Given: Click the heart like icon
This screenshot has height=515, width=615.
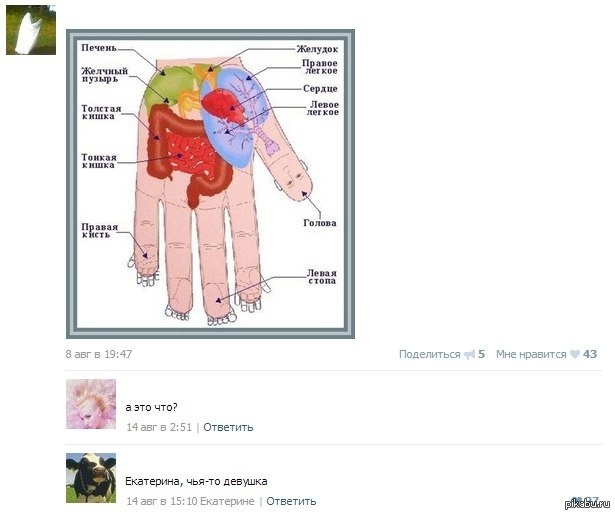Looking at the screenshot, I should click(575, 354).
